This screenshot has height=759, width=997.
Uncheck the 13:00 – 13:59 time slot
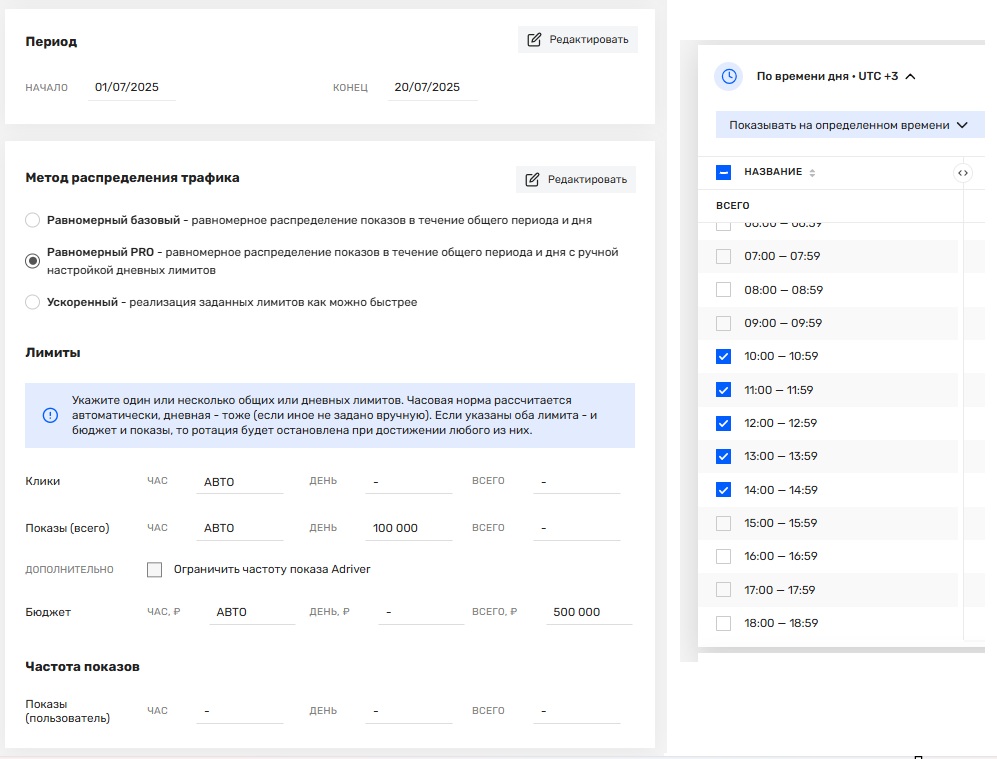(x=723, y=456)
